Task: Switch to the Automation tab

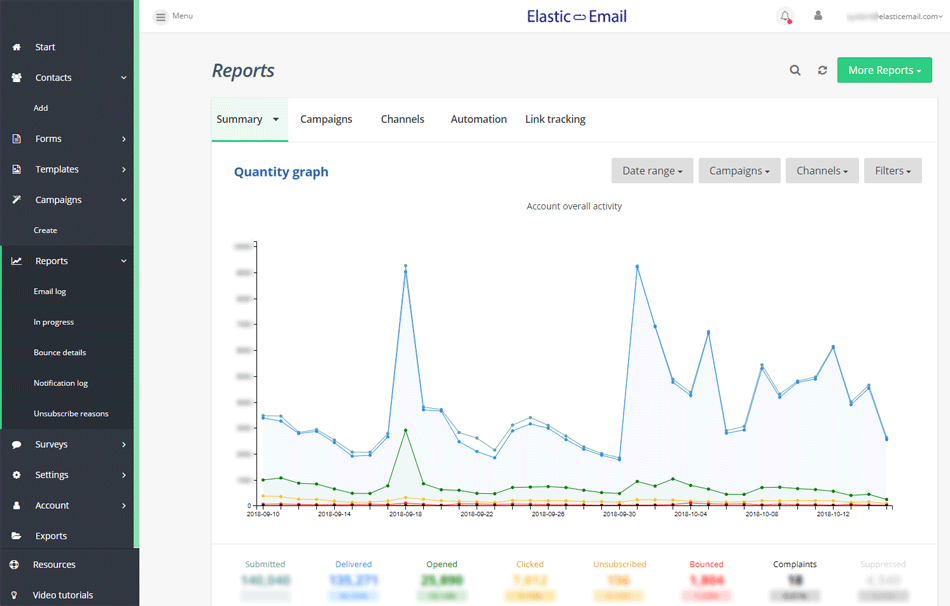Action: [478, 119]
